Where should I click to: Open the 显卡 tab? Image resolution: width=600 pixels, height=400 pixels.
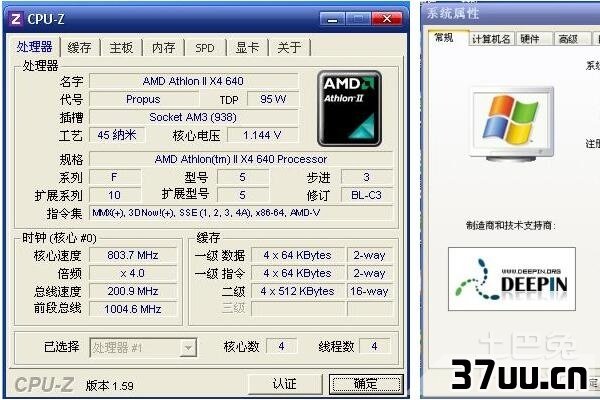tap(247, 48)
